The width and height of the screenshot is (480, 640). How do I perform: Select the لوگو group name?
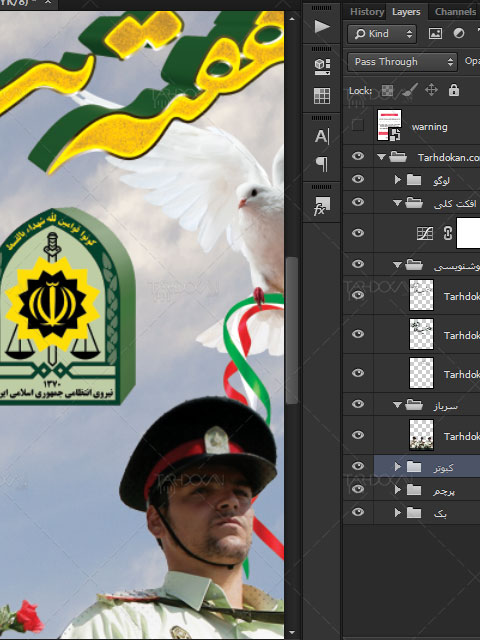pos(441,180)
